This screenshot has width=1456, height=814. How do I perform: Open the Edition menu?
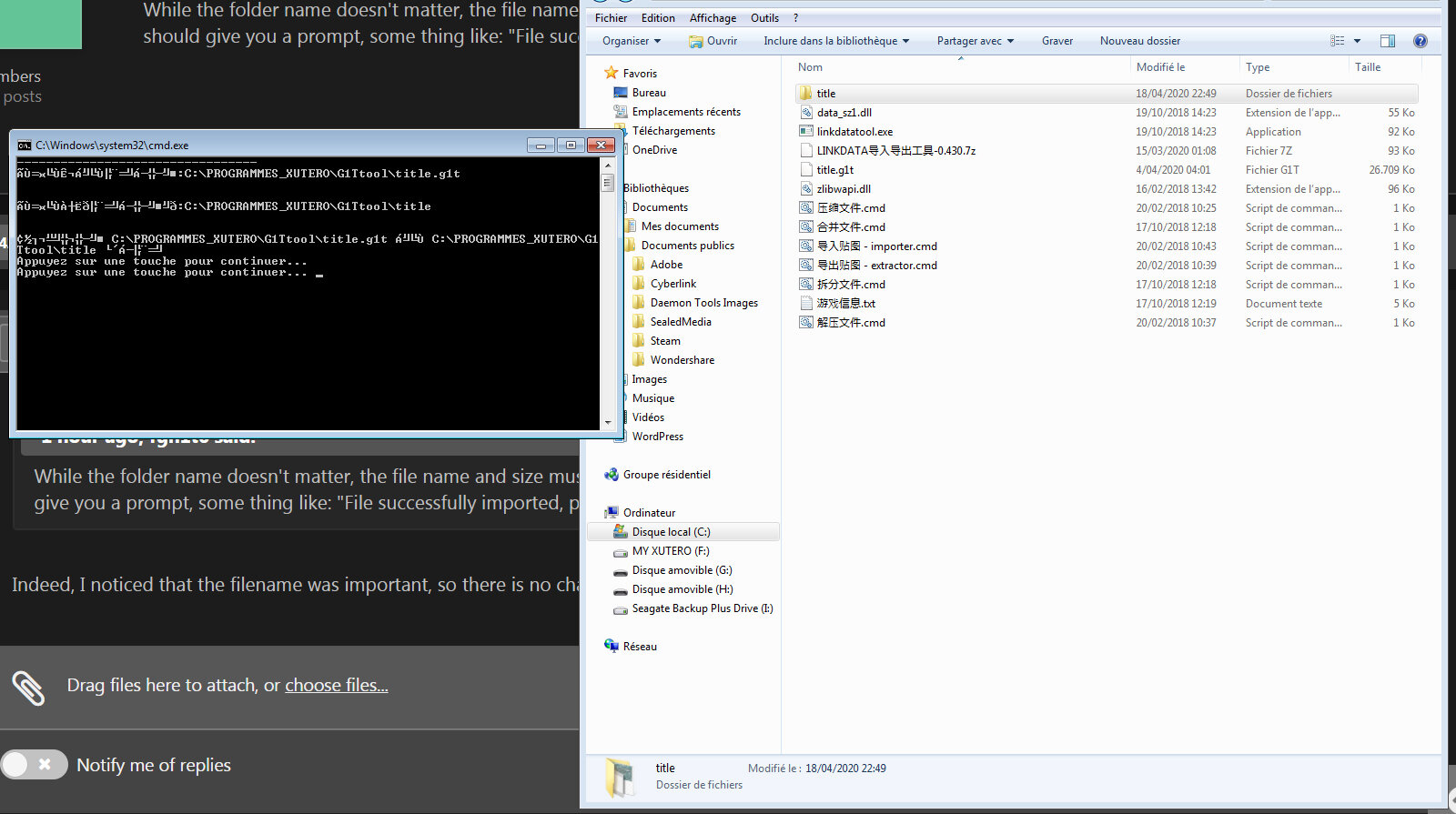point(658,18)
